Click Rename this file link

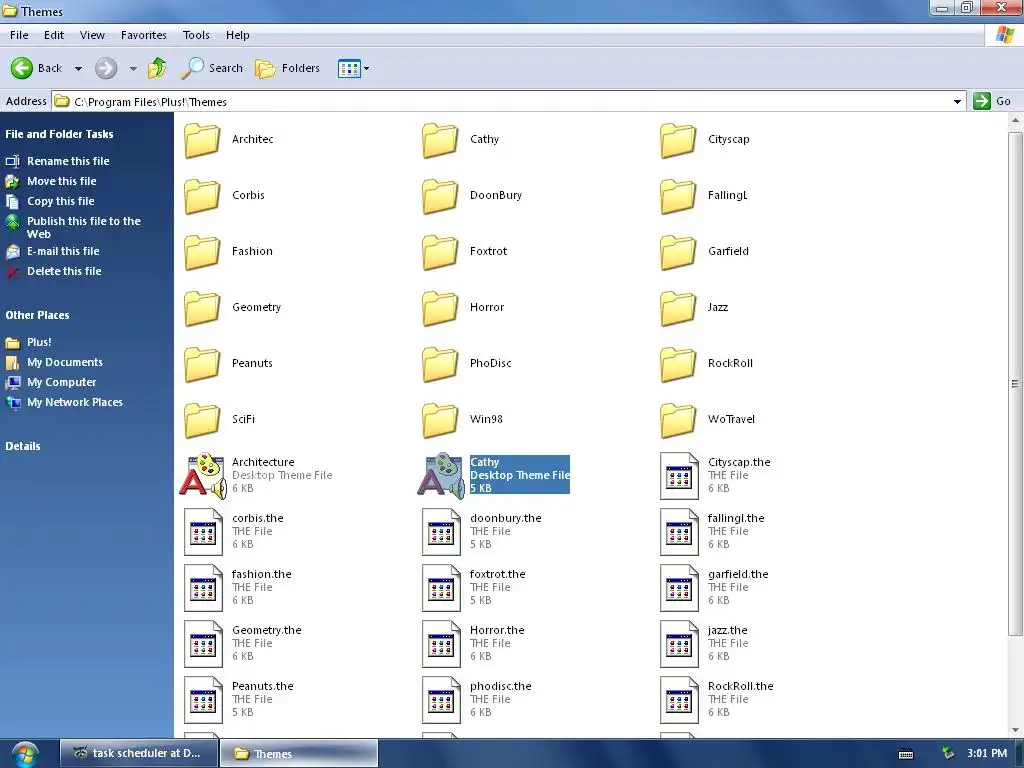click(x=68, y=161)
